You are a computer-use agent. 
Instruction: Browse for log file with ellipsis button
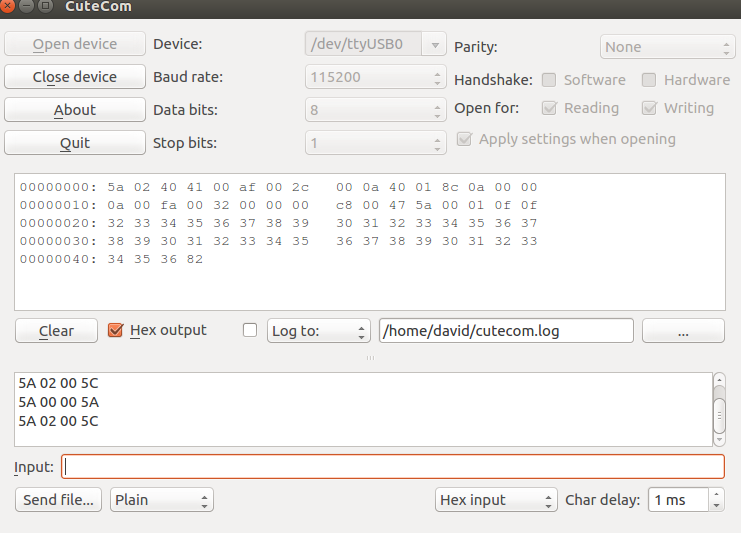[x=683, y=331]
